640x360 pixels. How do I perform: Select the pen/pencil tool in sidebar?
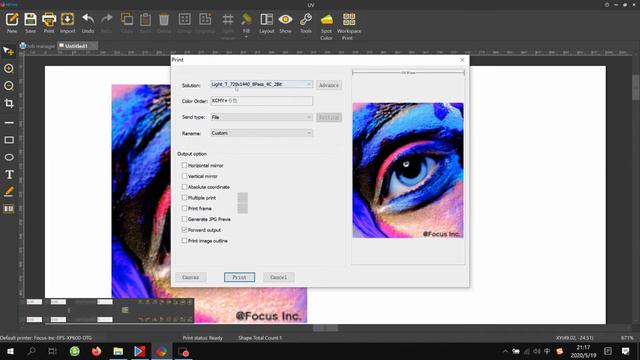coord(9,192)
